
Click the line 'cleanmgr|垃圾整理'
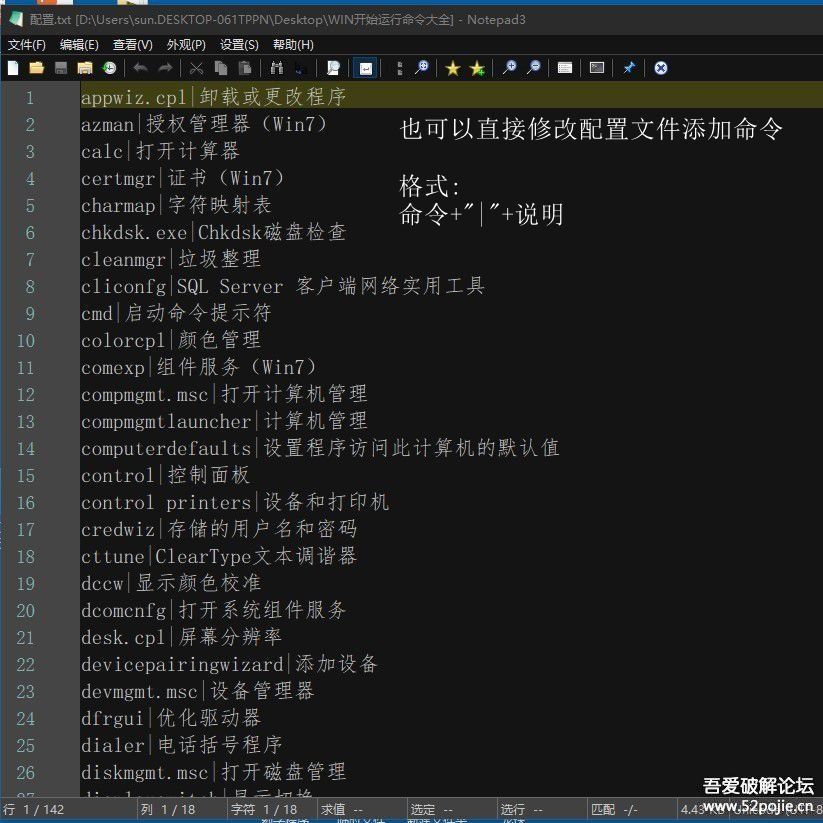[171, 259]
